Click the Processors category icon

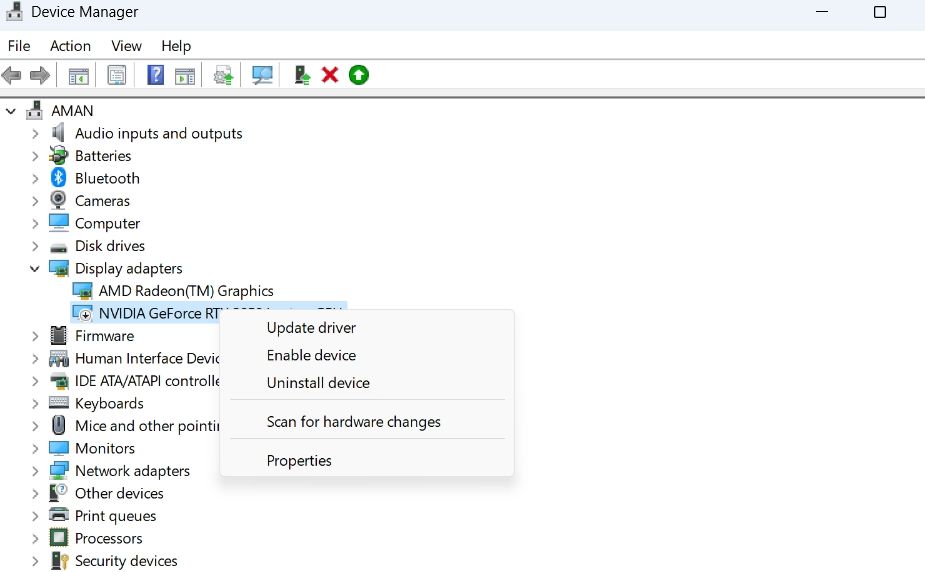(x=58, y=537)
